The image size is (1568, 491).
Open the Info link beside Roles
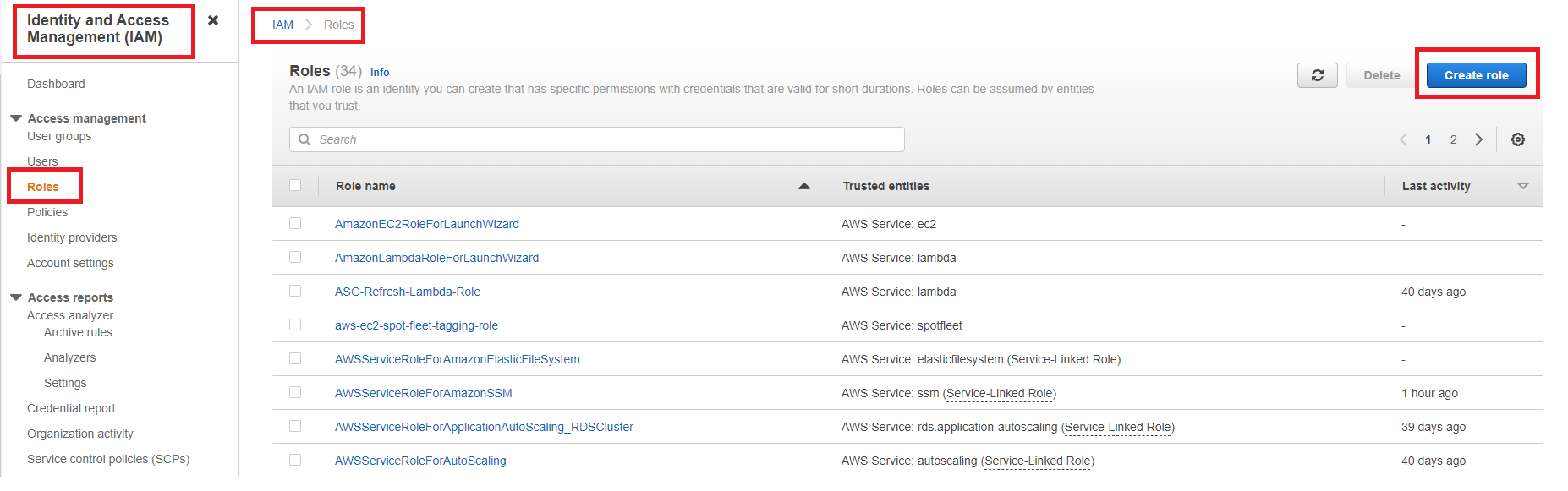pyautogui.click(x=380, y=73)
